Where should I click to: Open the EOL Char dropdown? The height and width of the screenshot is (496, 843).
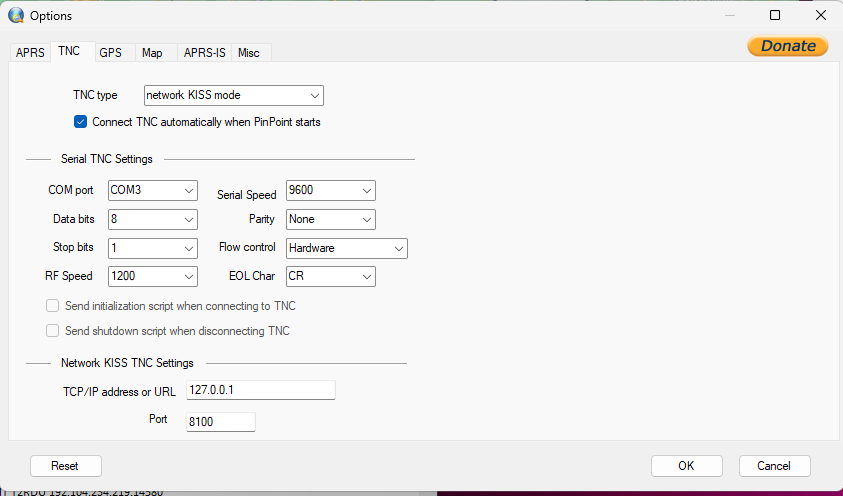coord(330,277)
